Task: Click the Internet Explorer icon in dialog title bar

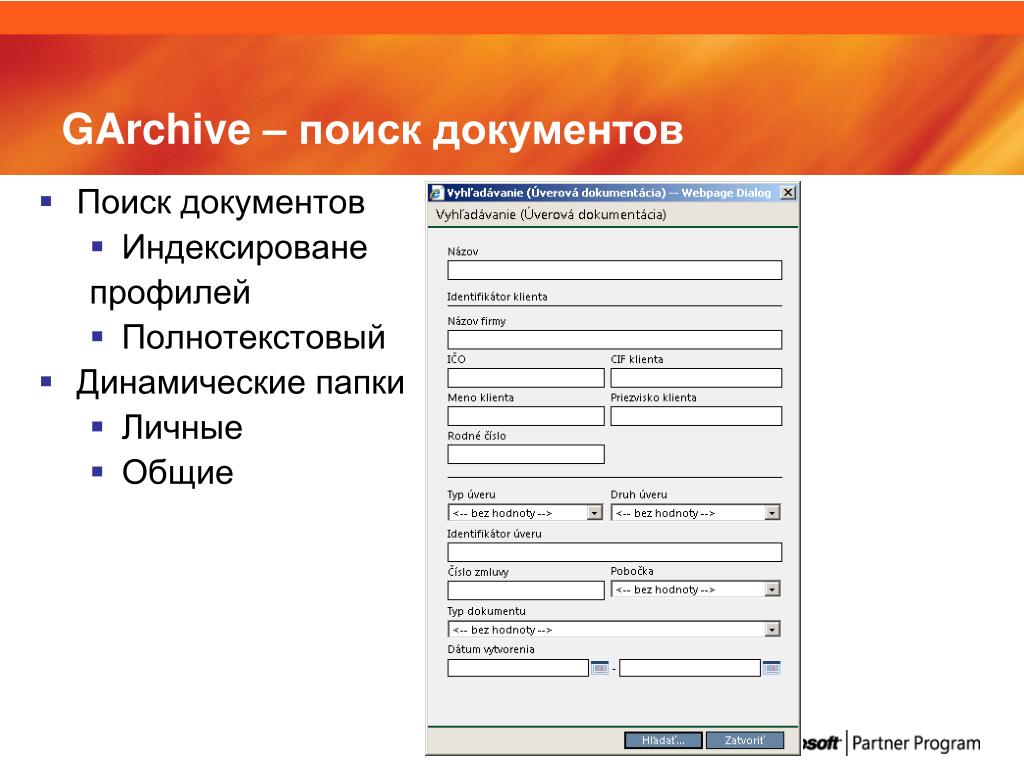Action: pyautogui.click(x=436, y=193)
